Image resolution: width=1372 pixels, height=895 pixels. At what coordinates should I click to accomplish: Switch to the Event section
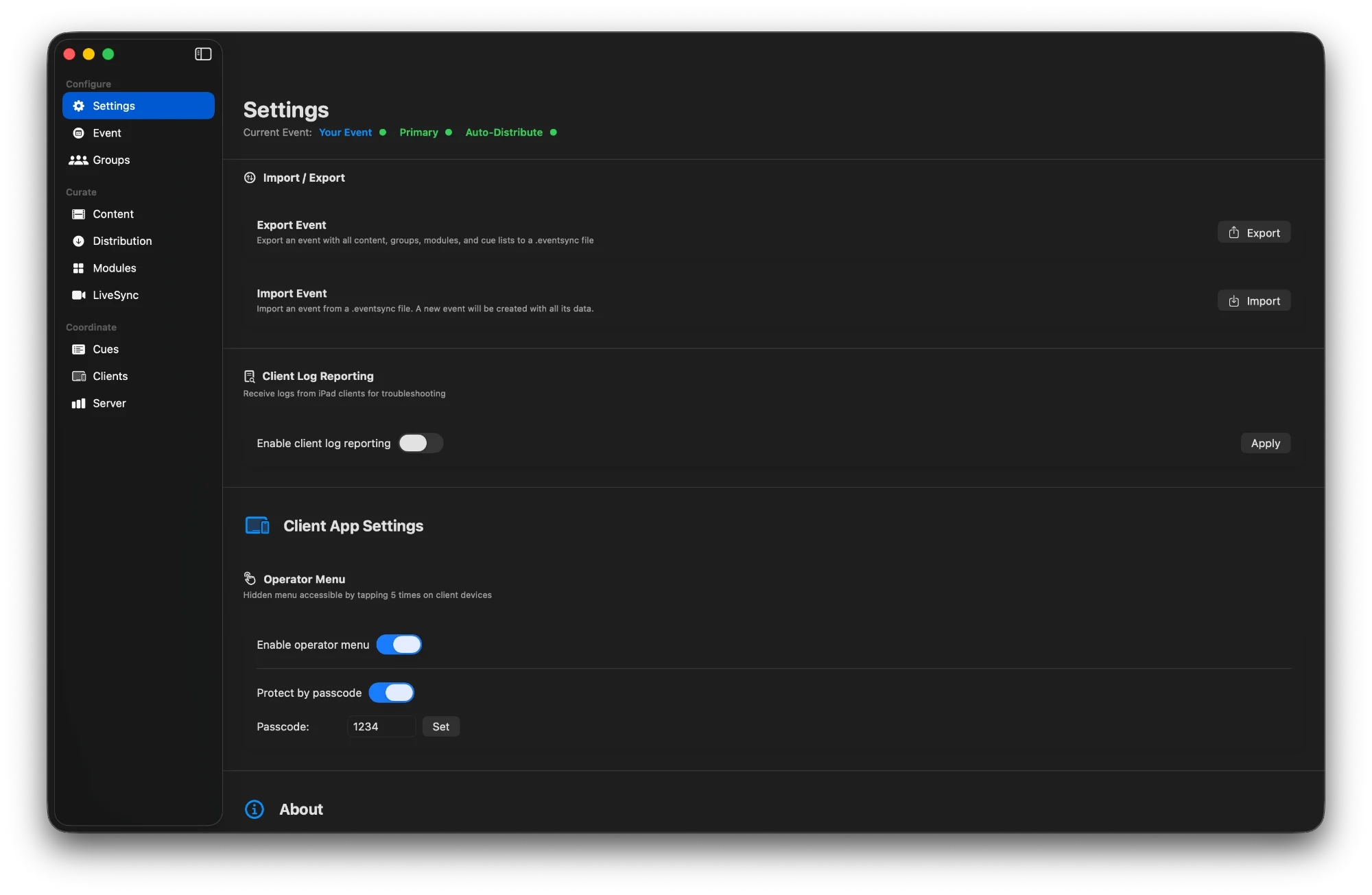click(x=106, y=132)
